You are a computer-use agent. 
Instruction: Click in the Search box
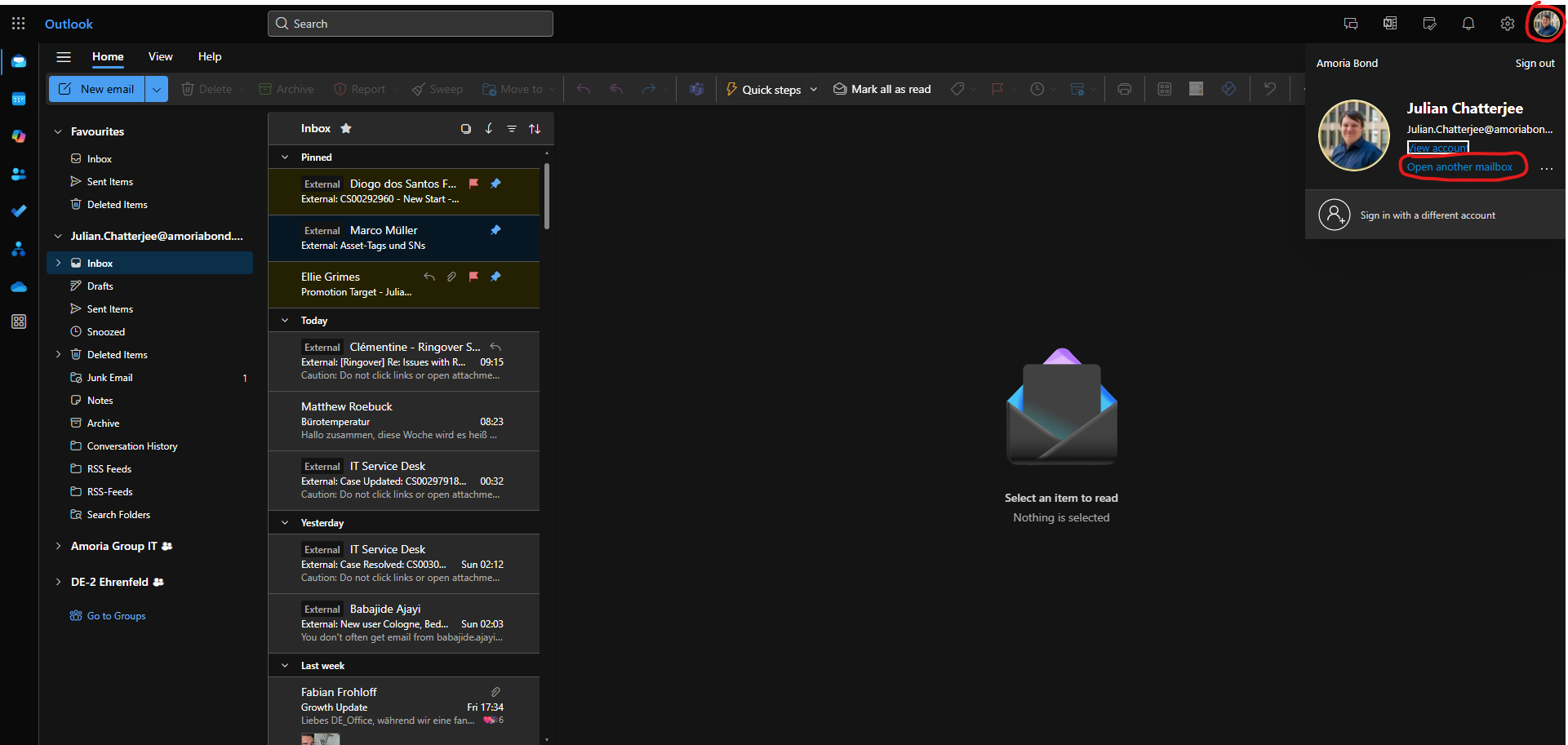(411, 24)
